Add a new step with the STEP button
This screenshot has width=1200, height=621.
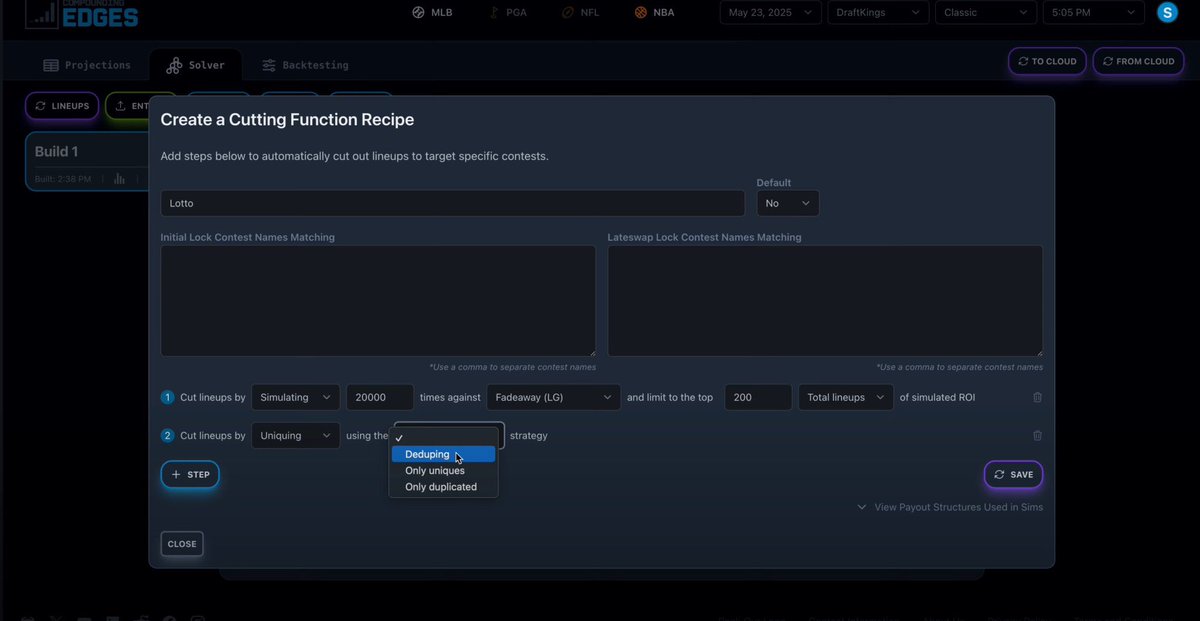[190, 474]
